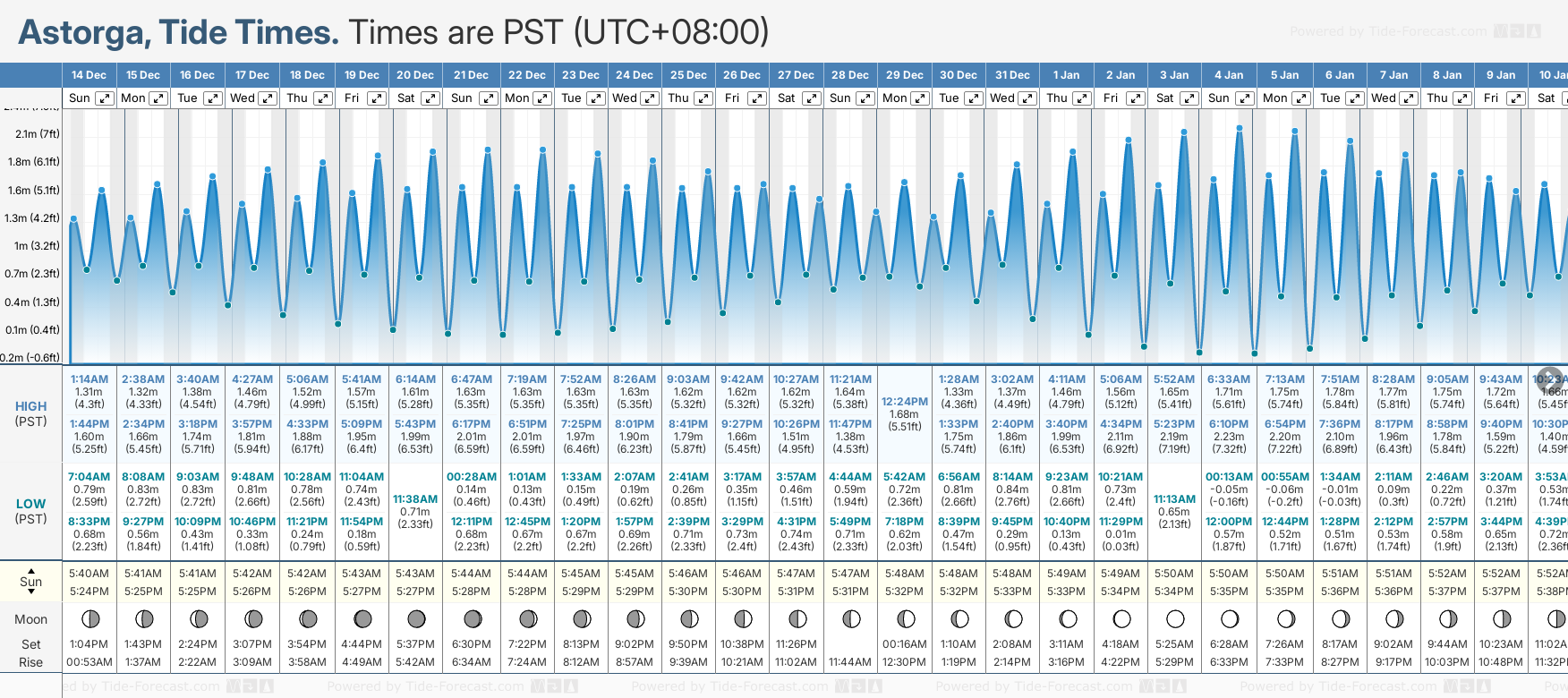Click the Sun row sunrise/sunset label

[x=31, y=582]
